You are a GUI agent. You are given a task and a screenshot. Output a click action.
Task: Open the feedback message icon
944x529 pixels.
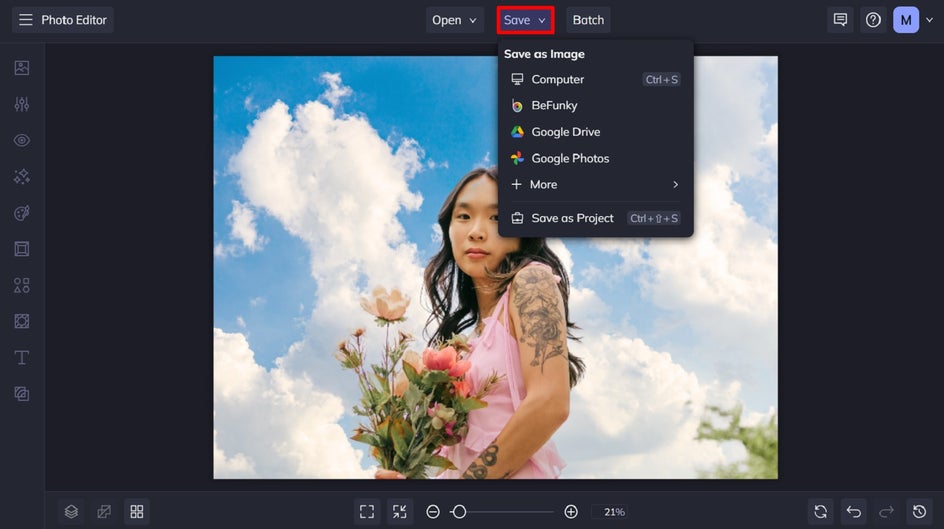click(840, 20)
